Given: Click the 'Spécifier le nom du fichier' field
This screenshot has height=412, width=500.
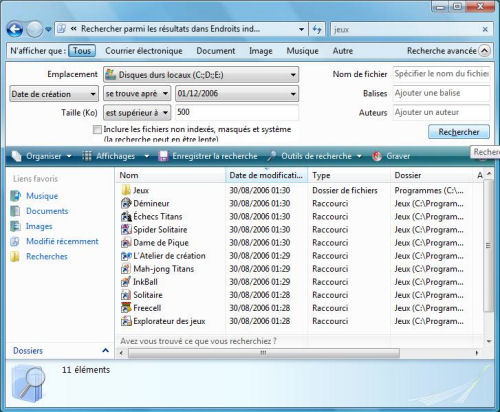Looking at the screenshot, I should click(x=441, y=74).
